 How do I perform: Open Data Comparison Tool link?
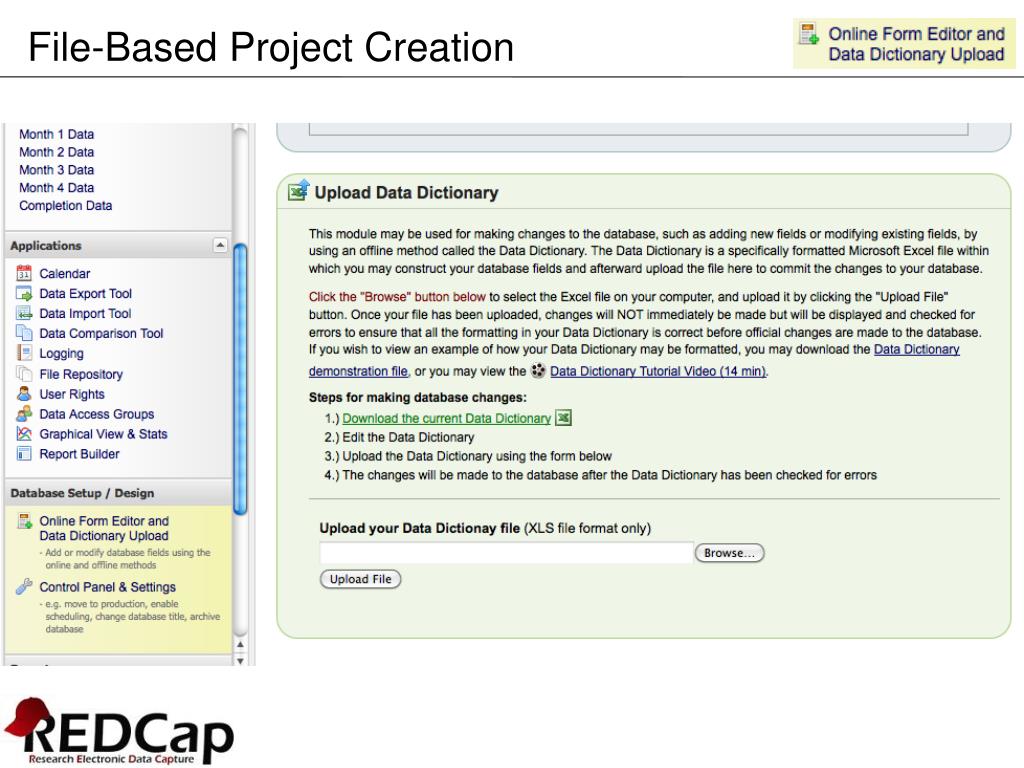pyautogui.click(x=101, y=333)
